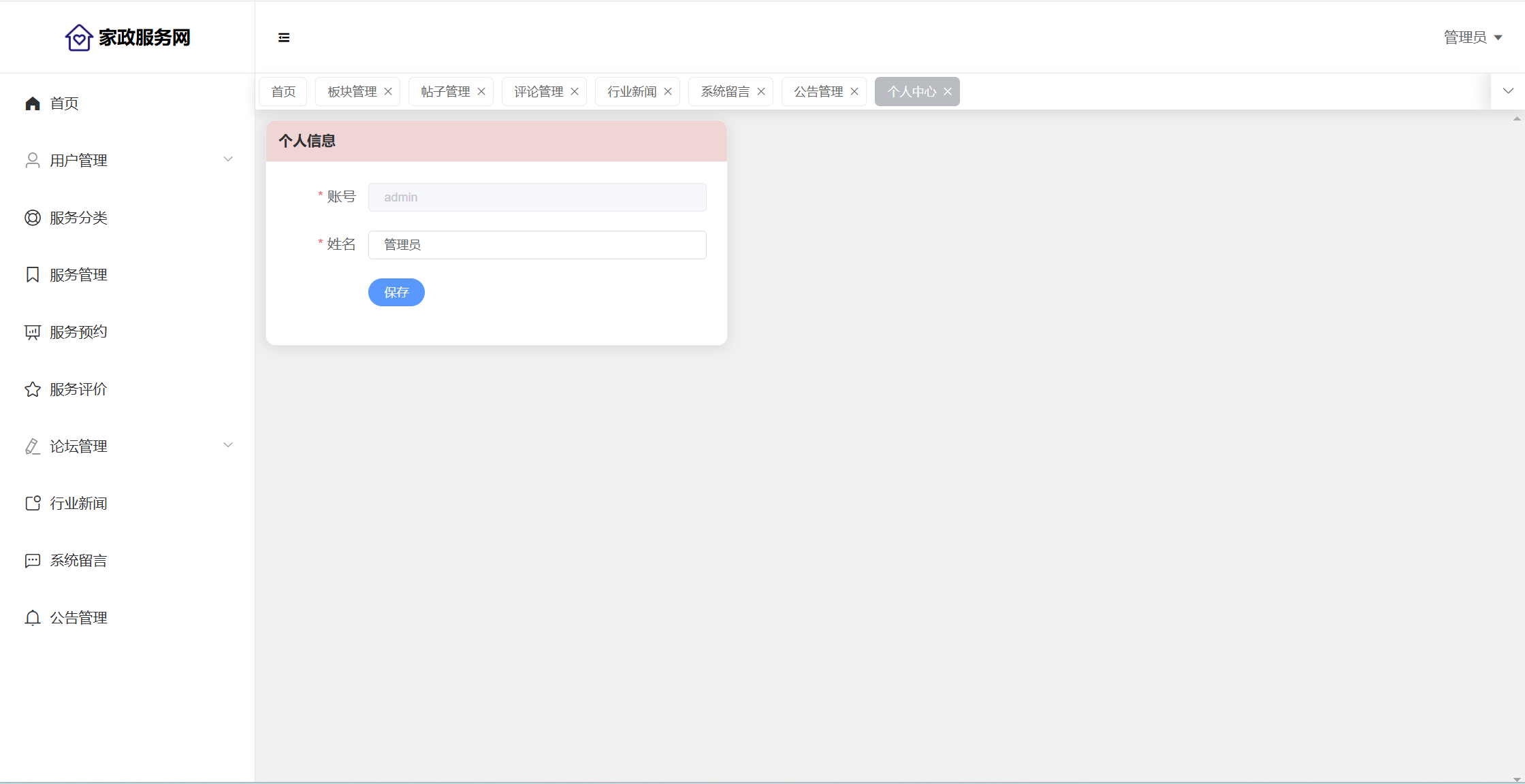1525x784 pixels.
Task: Click the 行业新闻 sidebar icon
Action: click(x=33, y=504)
